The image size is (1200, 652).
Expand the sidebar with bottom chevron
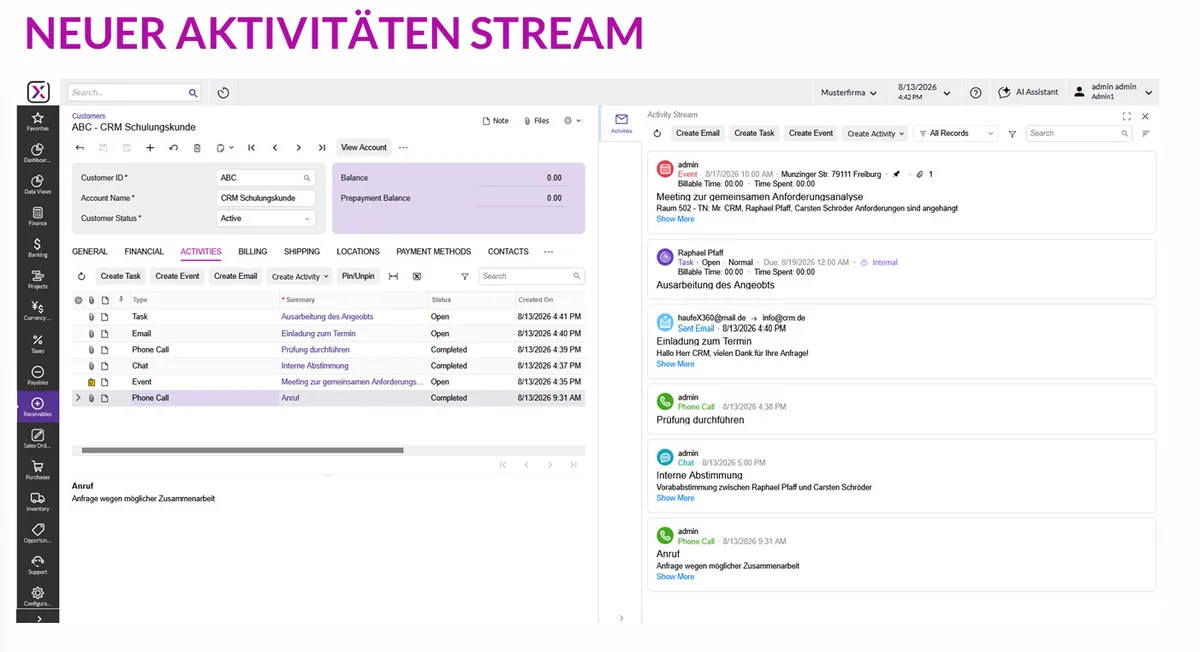(38, 619)
